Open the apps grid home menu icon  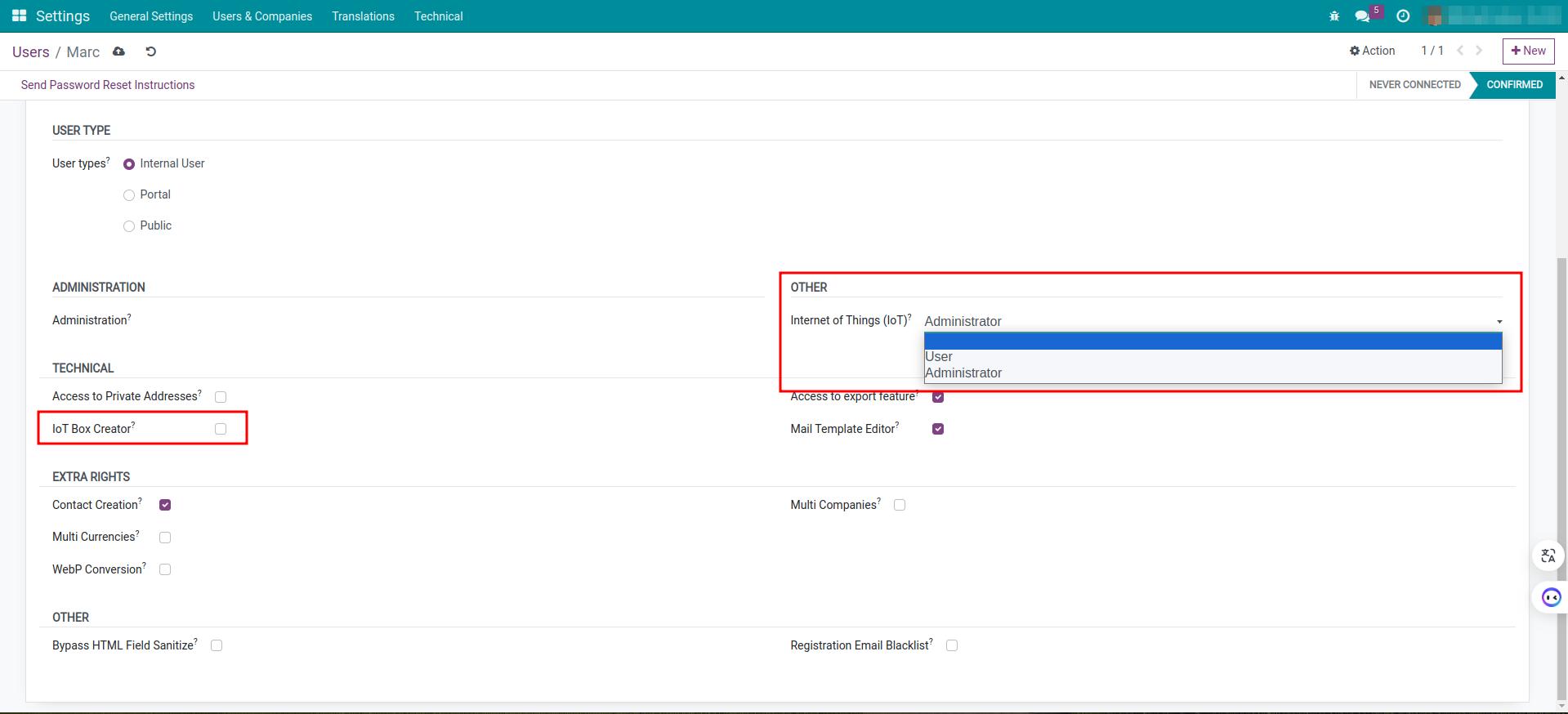19,16
